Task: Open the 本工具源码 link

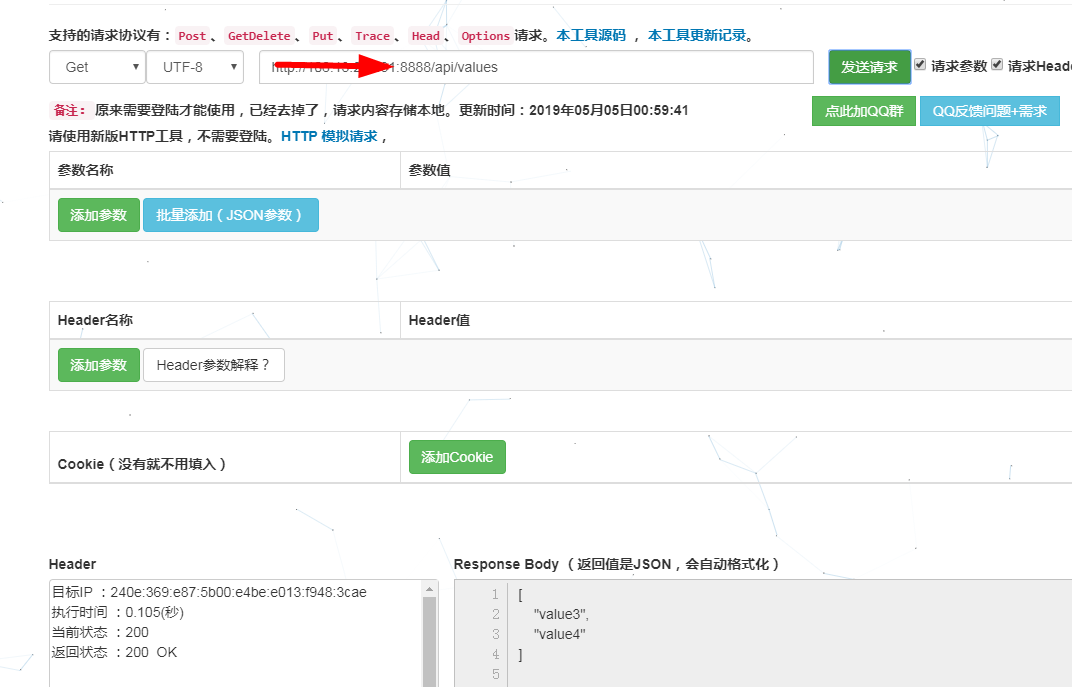Action: point(591,35)
